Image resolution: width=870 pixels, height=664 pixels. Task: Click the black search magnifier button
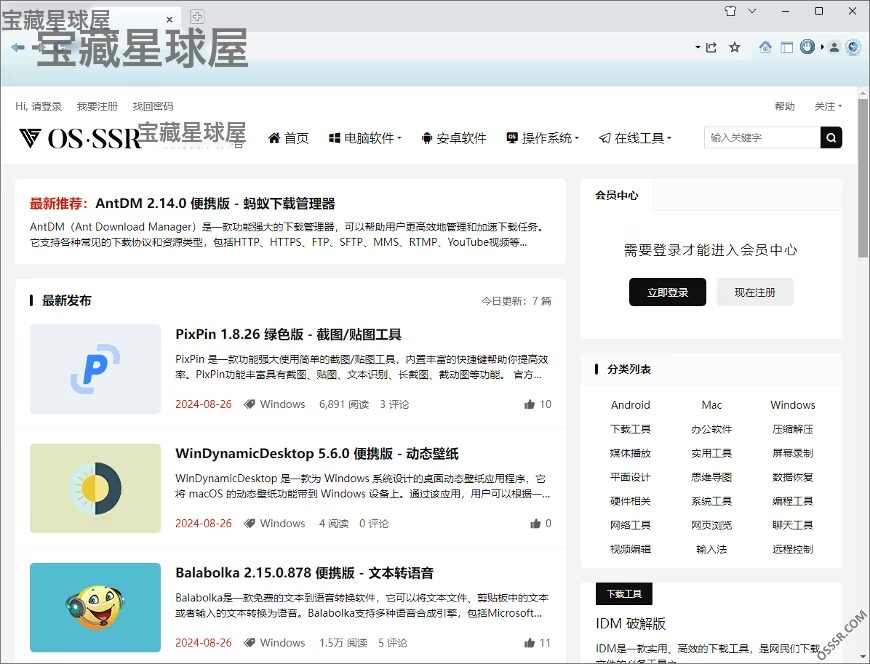(x=831, y=138)
